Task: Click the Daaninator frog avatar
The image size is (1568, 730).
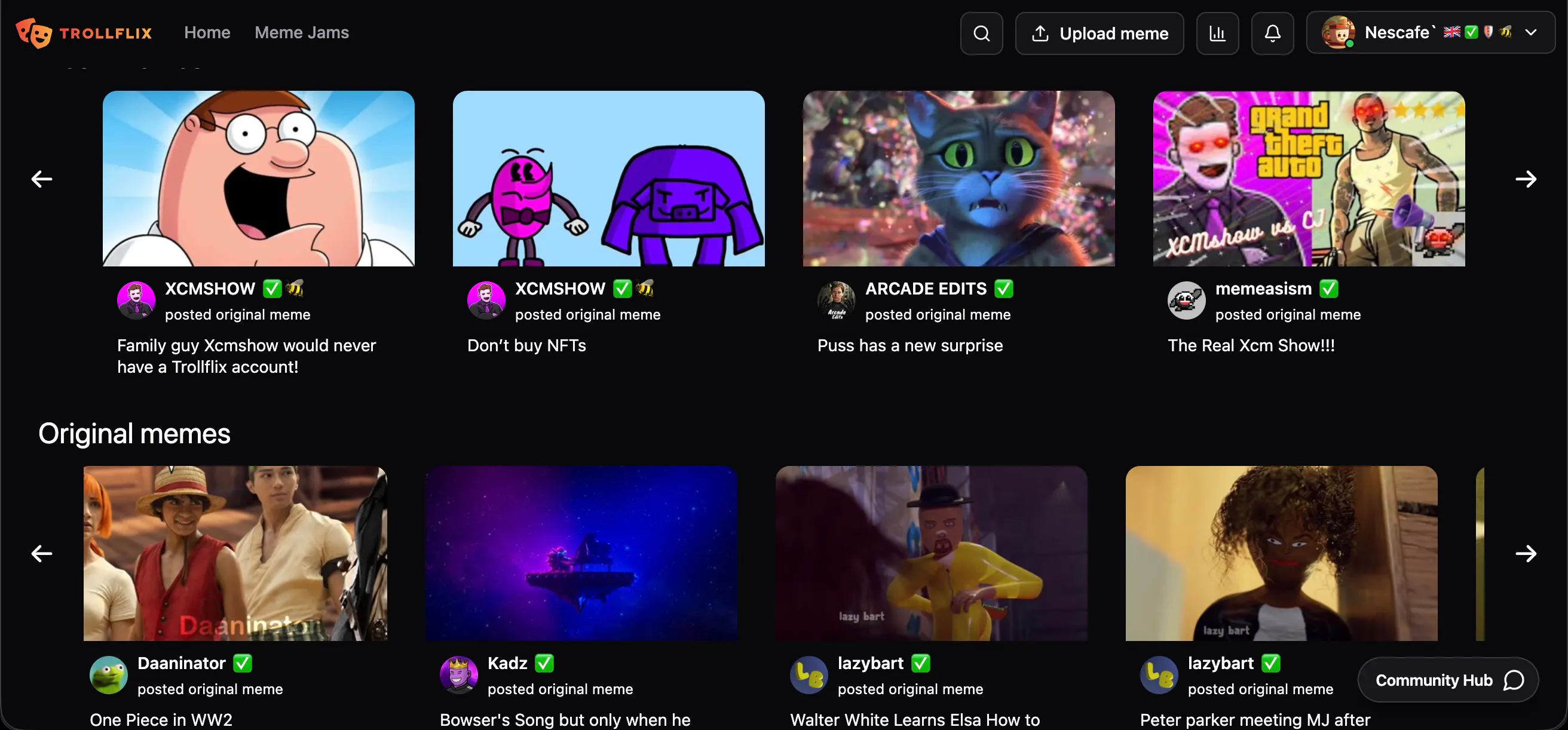Action: point(108,674)
